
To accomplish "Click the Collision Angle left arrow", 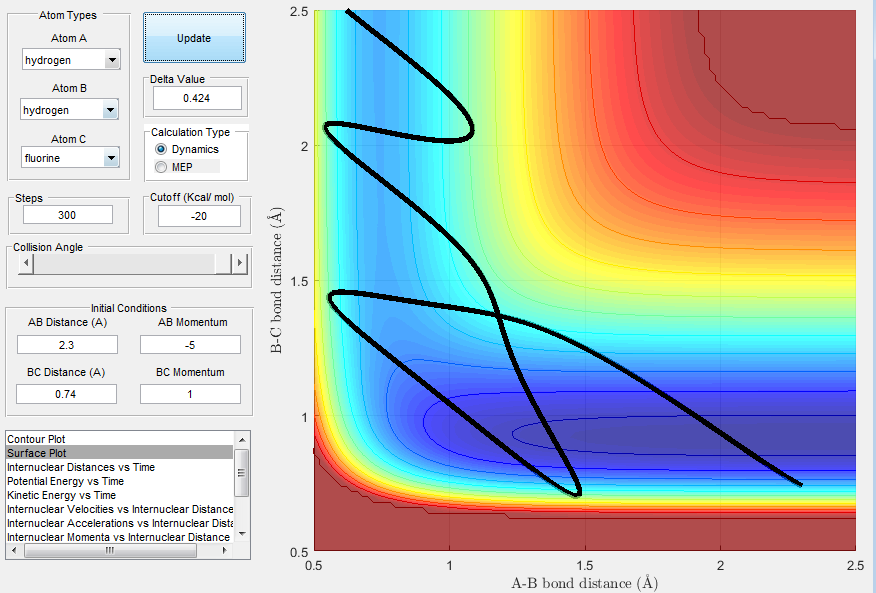I will point(26,263).
